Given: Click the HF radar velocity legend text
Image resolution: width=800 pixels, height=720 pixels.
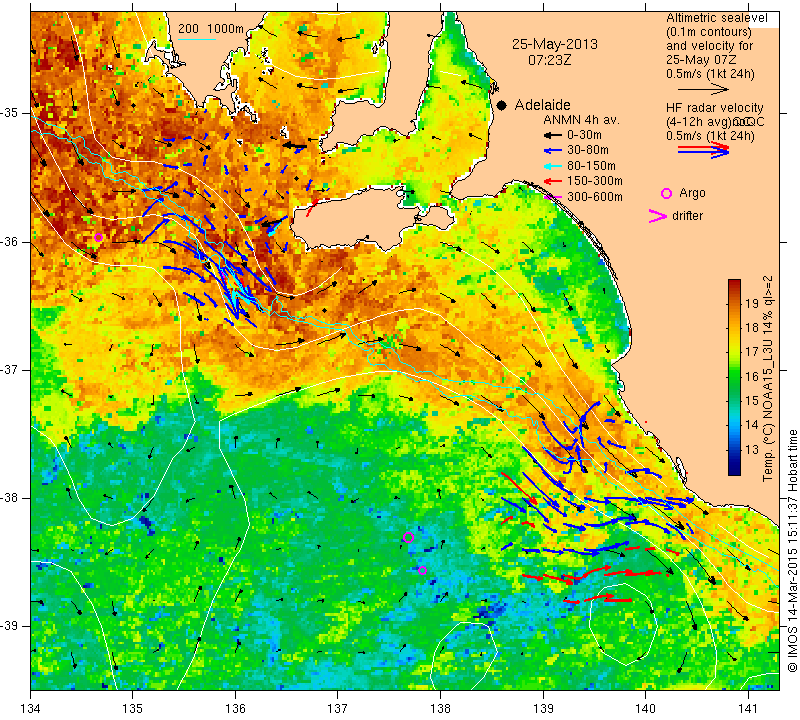Looking at the screenshot, I should pyautogui.click(x=714, y=108).
